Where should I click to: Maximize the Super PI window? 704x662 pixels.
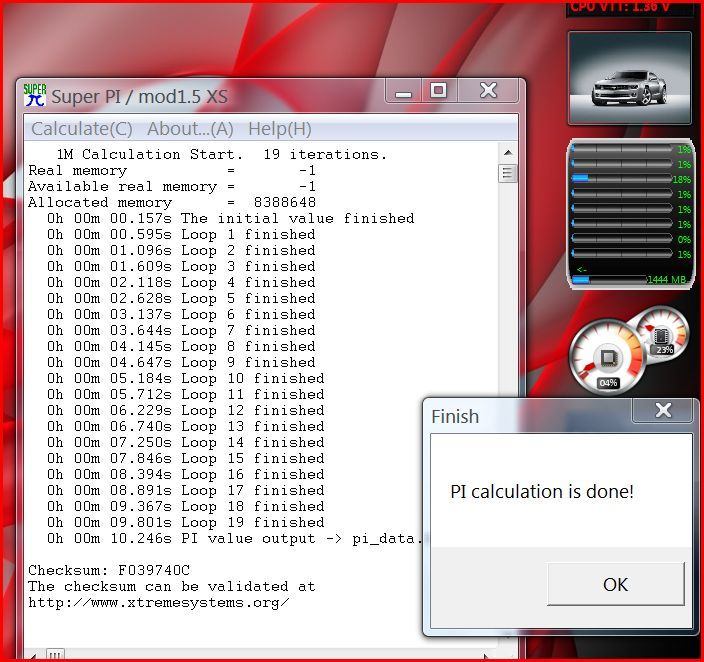tap(439, 91)
